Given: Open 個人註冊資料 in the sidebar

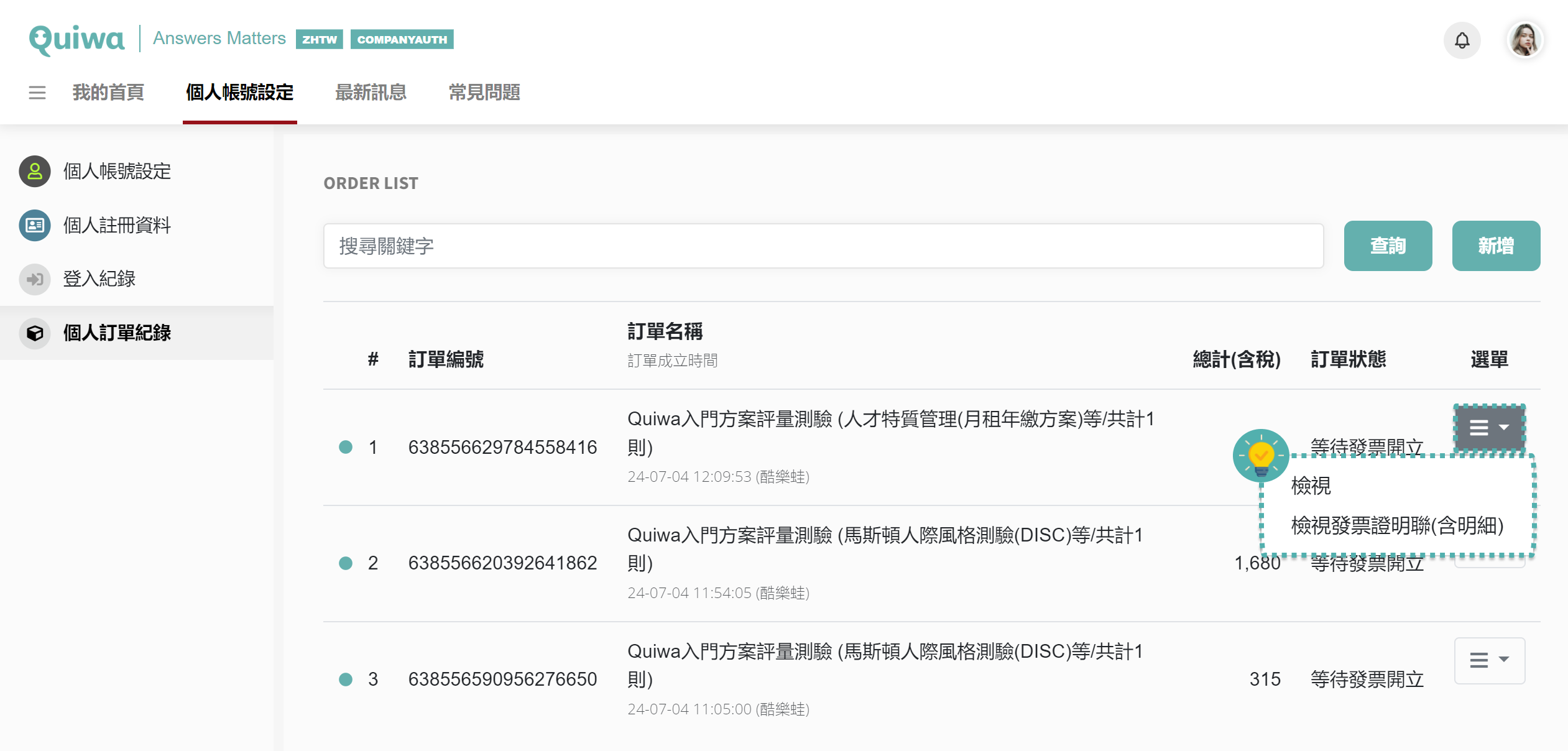Looking at the screenshot, I should coord(117,225).
